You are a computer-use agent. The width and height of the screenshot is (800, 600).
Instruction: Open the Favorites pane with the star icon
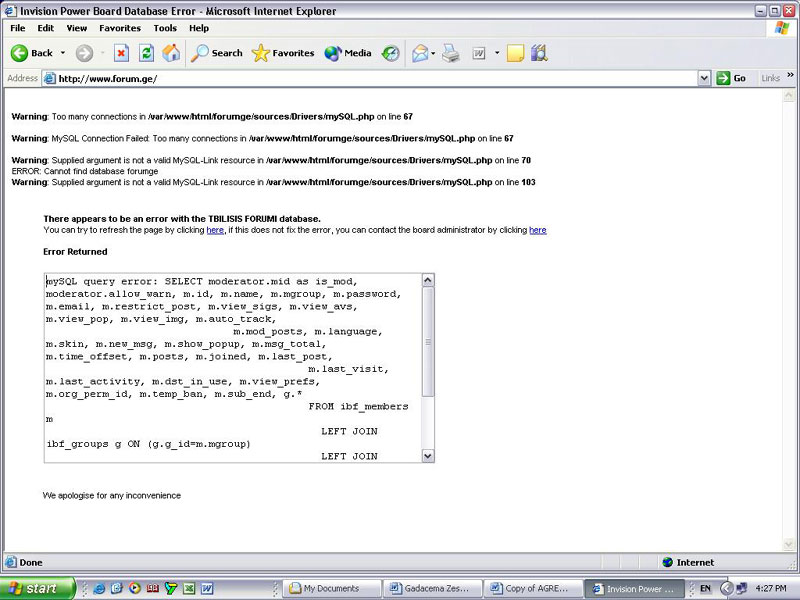[x=283, y=53]
